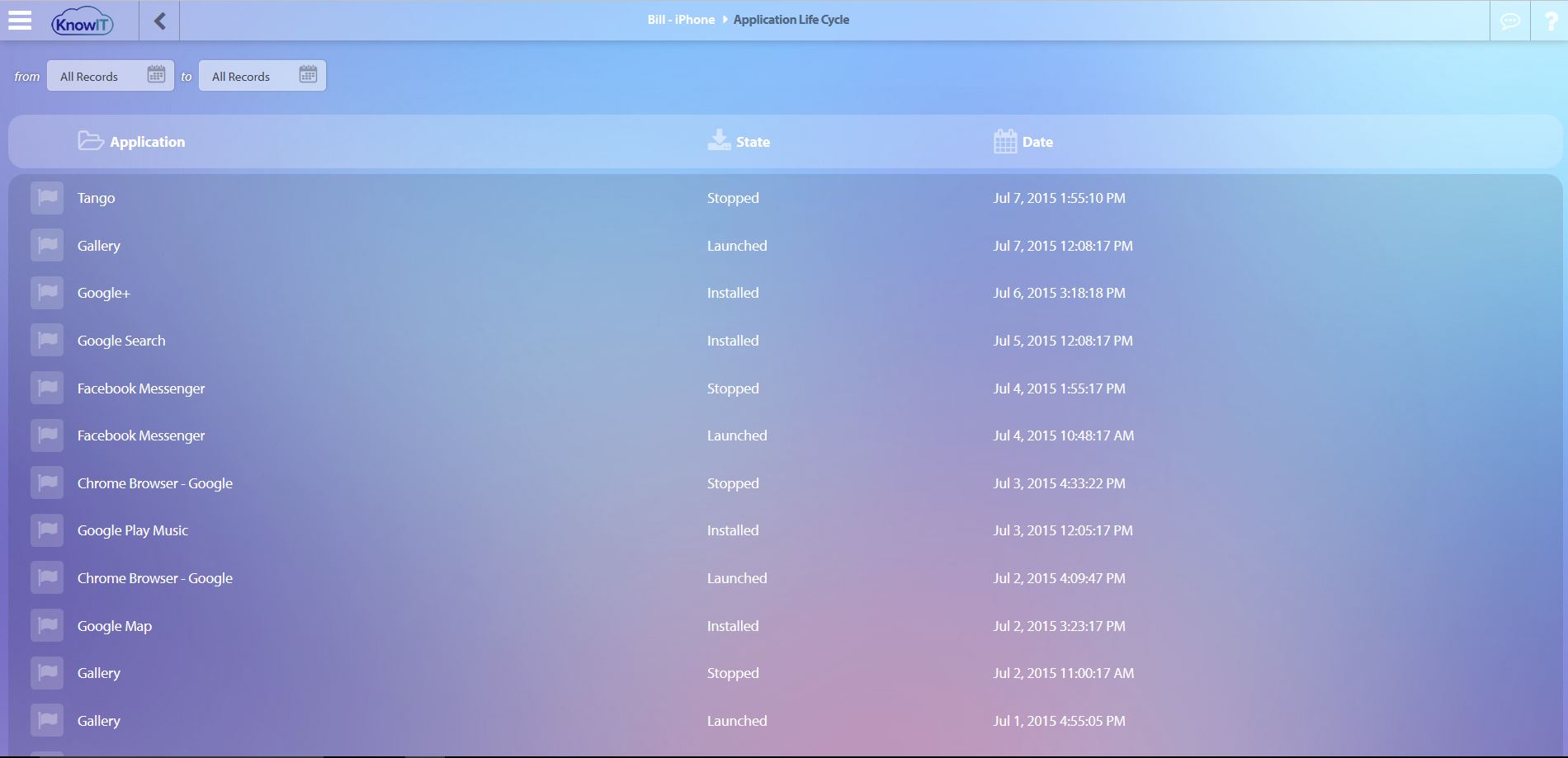Flag the Gallery row launched Jul 1
The image size is (1568, 758).
[x=47, y=721]
